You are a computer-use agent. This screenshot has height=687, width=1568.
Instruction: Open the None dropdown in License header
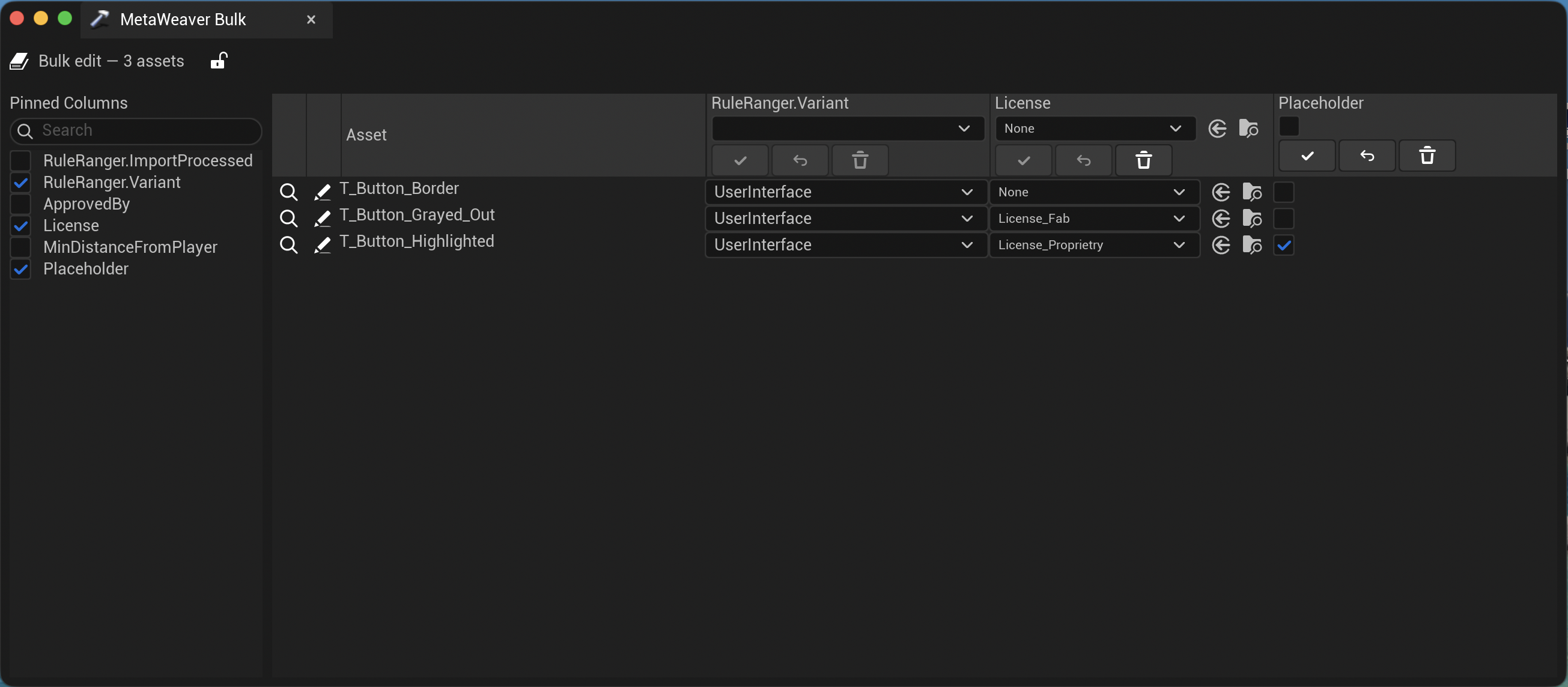click(1095, 129)
